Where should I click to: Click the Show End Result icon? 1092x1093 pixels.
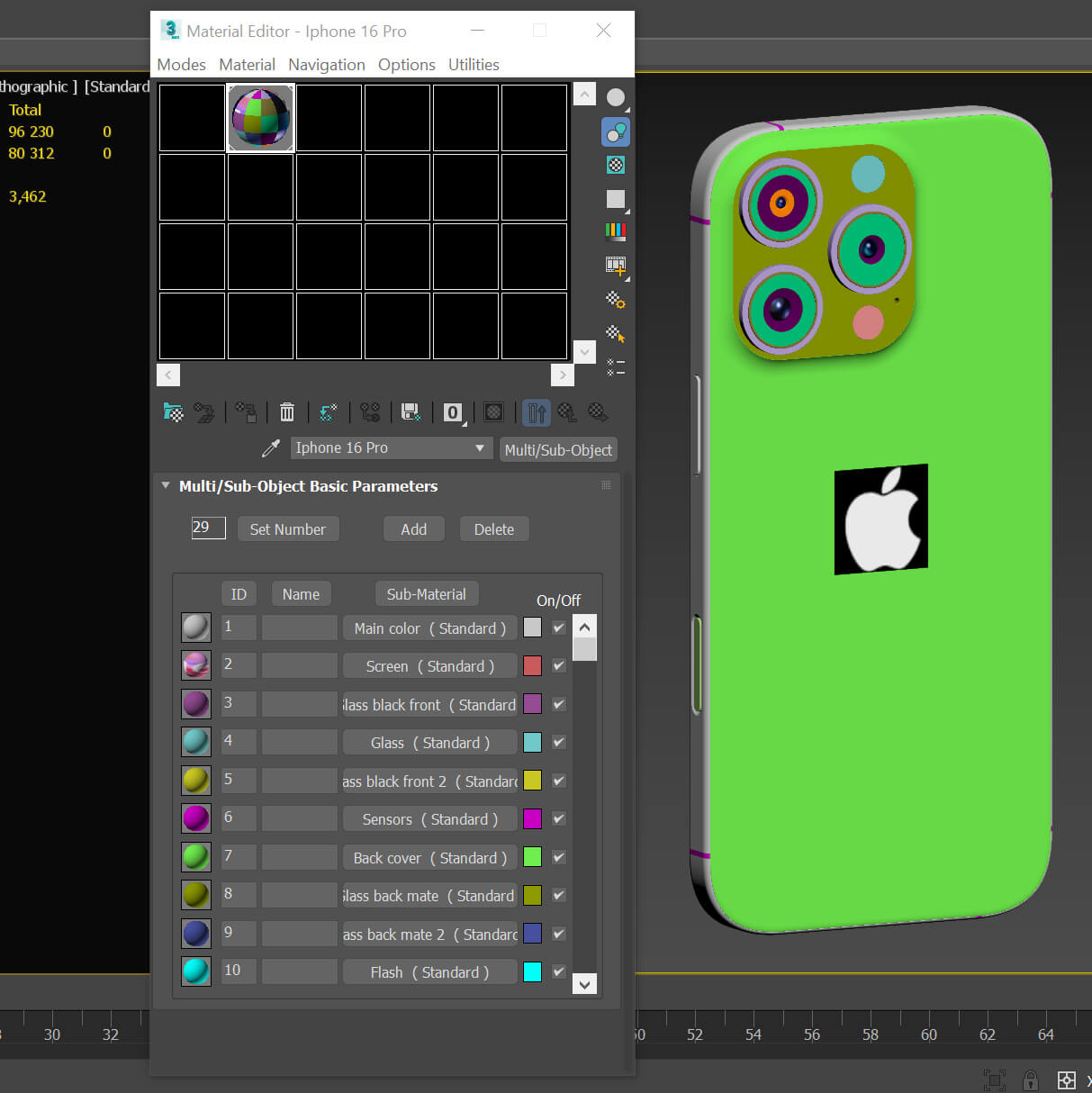pos(537,412)
